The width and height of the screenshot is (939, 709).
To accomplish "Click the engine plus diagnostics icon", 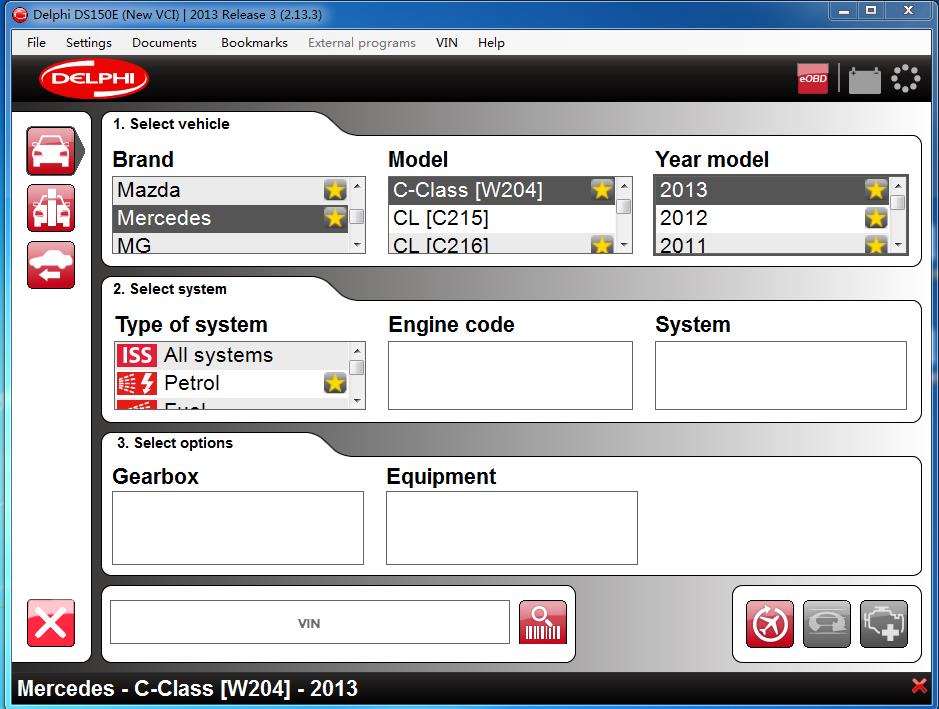I will coord(884,624).
